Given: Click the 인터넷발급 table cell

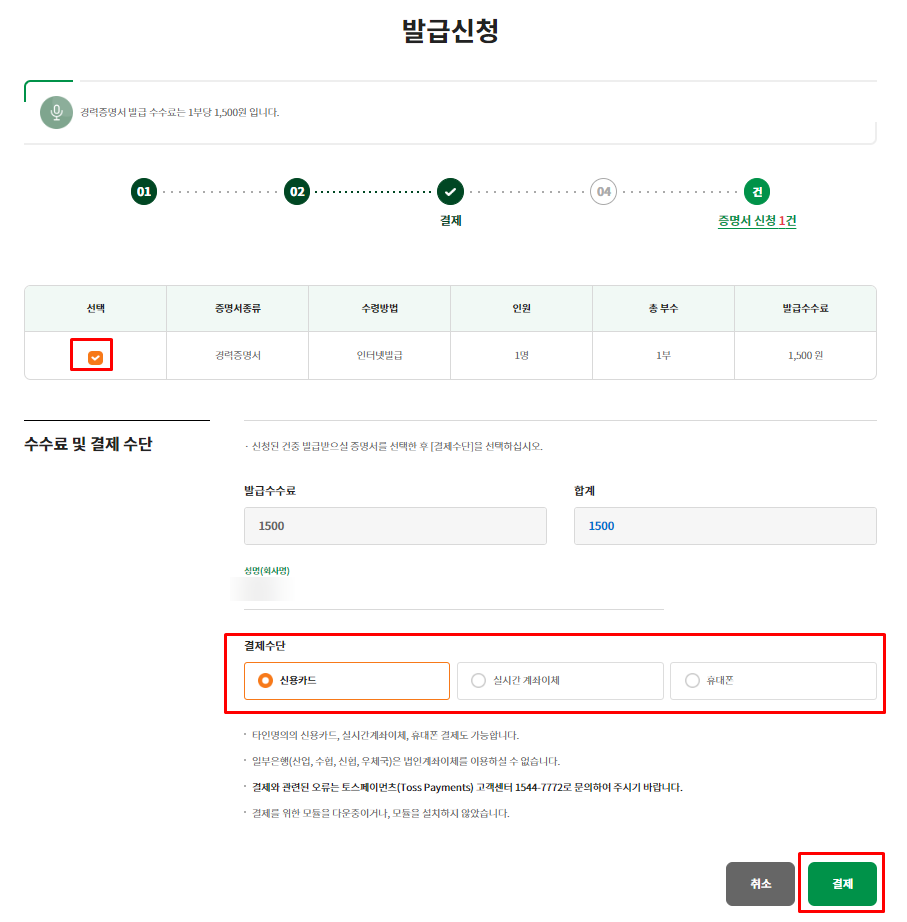Looking at the screenshot, I should point(379,356).
